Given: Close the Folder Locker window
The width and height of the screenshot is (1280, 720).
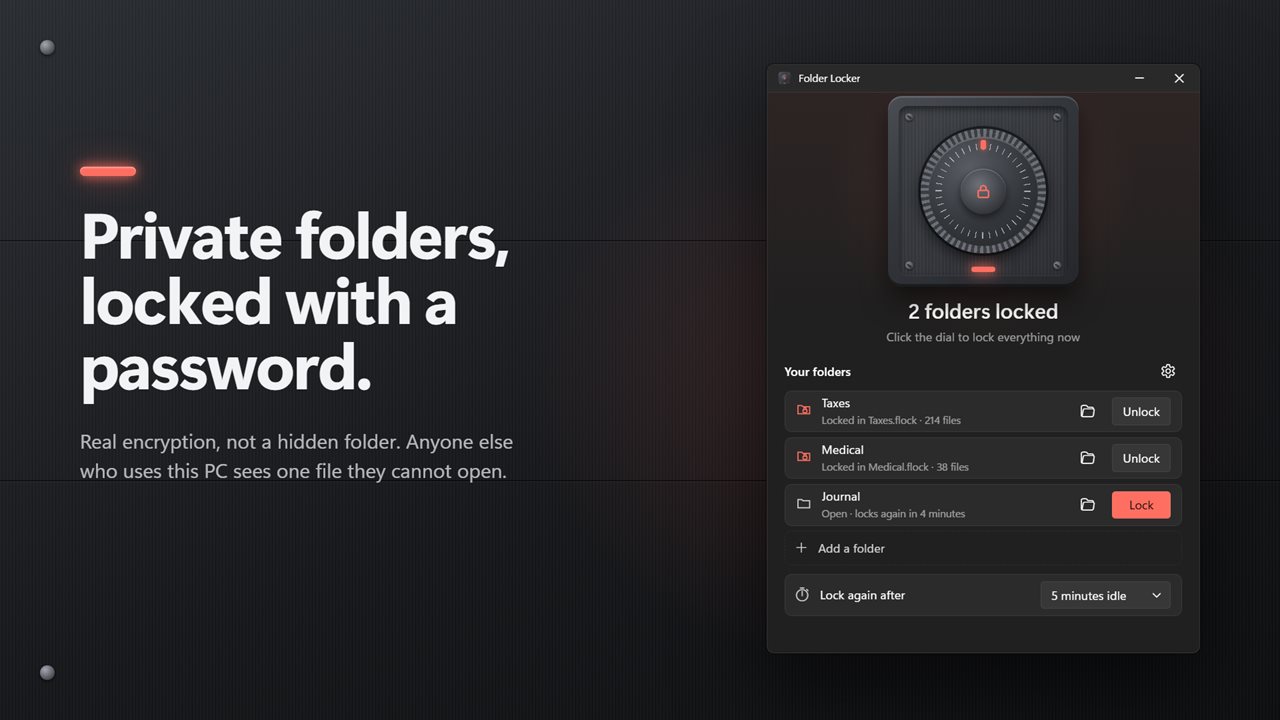Looking at the screenshot, I should (x=1179, y=78).
